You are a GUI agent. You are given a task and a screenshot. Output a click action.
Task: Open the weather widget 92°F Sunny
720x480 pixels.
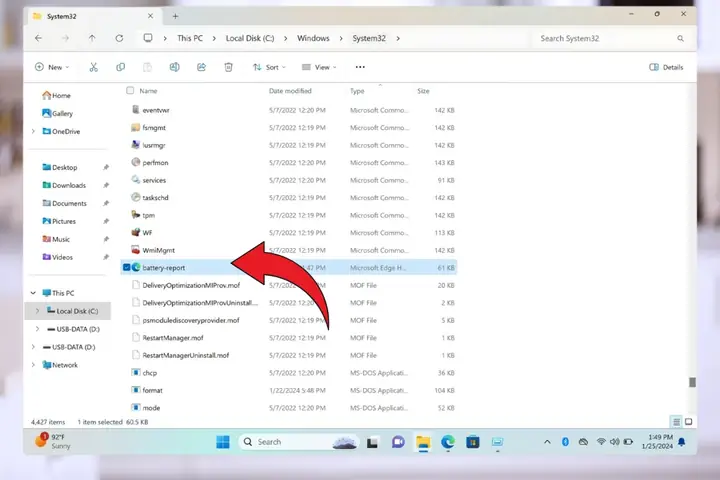tap(54, 441)
